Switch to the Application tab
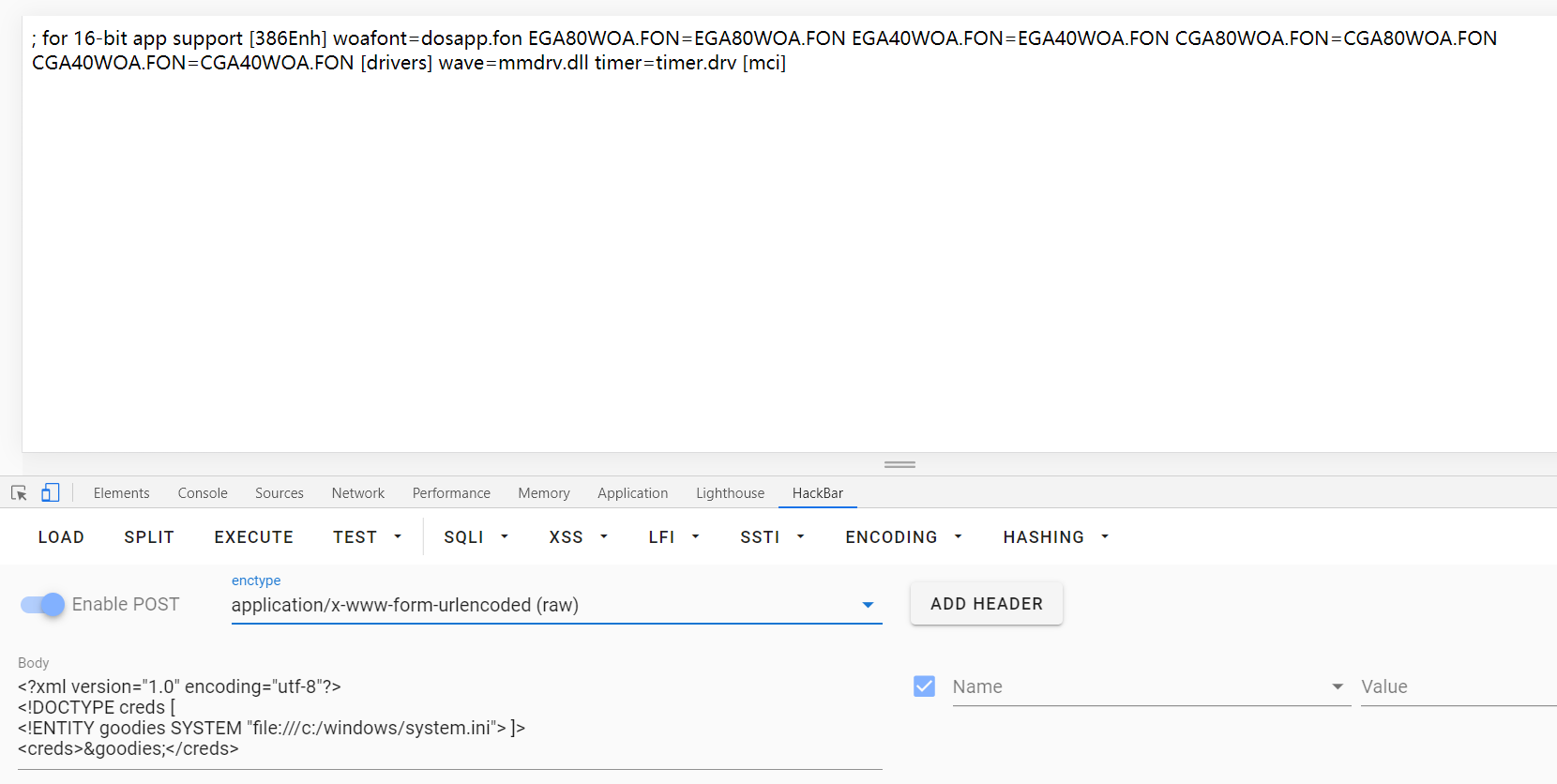Image resolution: width=1557 pixels, height=784 pixels. coord(633,493)
